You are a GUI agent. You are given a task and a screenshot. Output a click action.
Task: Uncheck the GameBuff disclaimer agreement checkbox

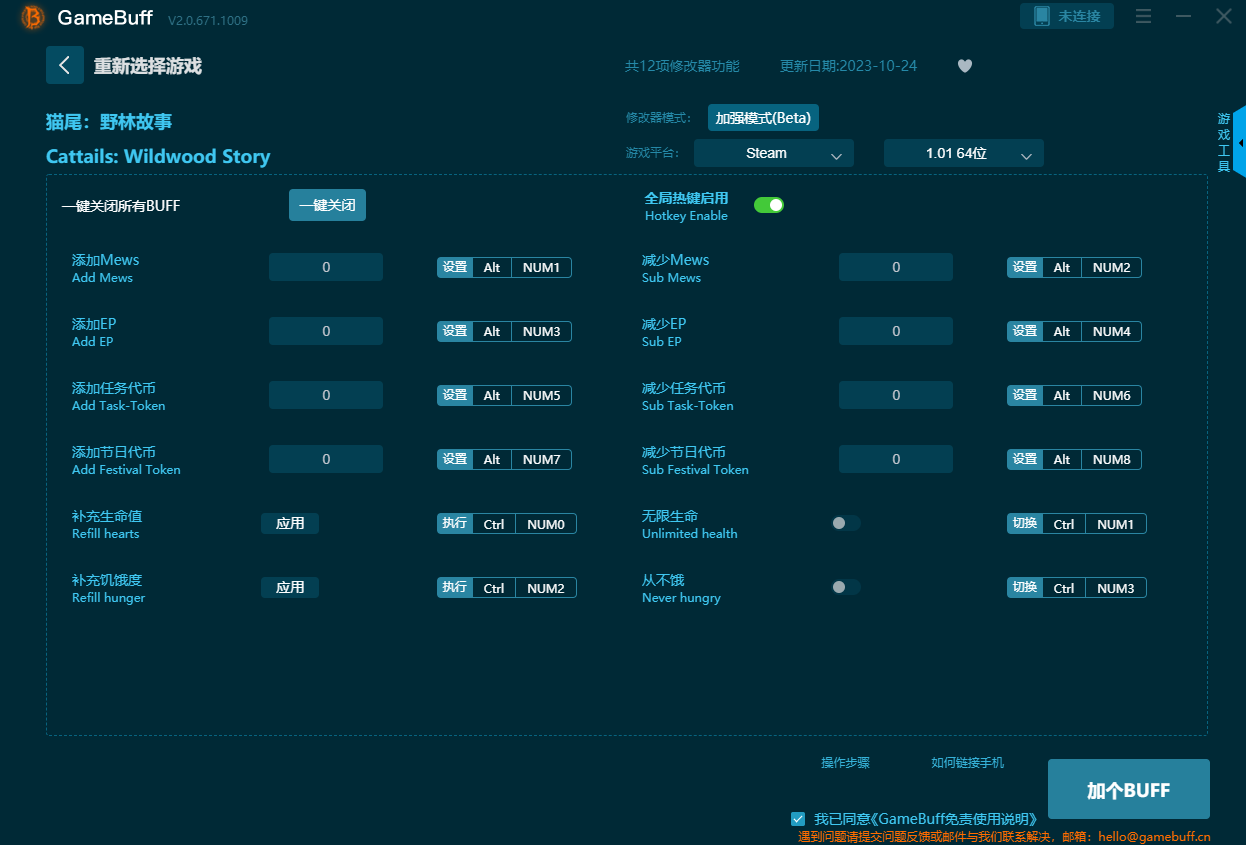tap(798, 818)
